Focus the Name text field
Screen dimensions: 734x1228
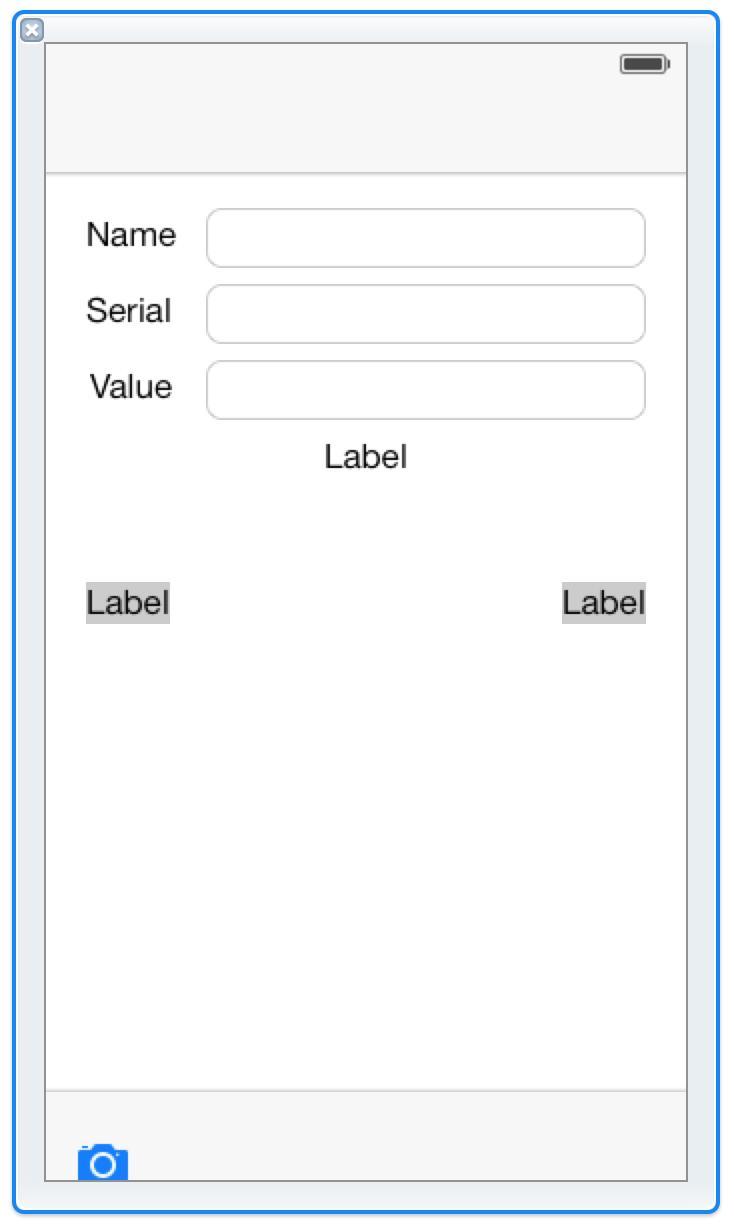point(426,238)
